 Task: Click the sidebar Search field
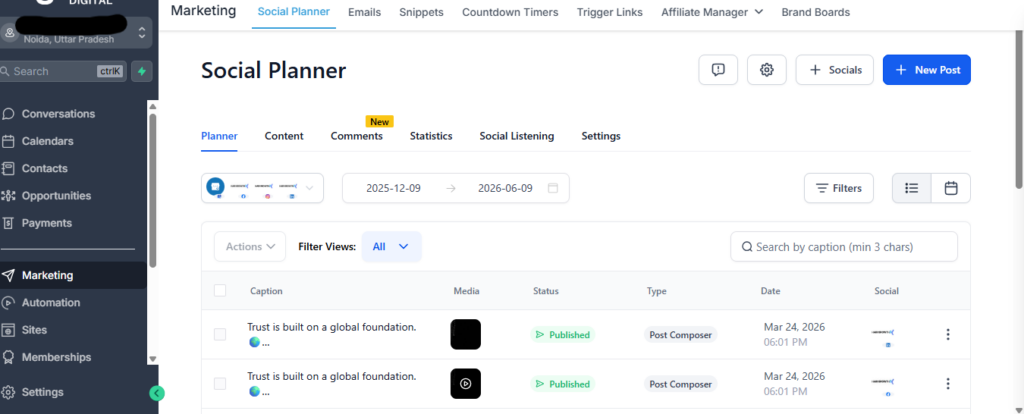click(63, 71)
